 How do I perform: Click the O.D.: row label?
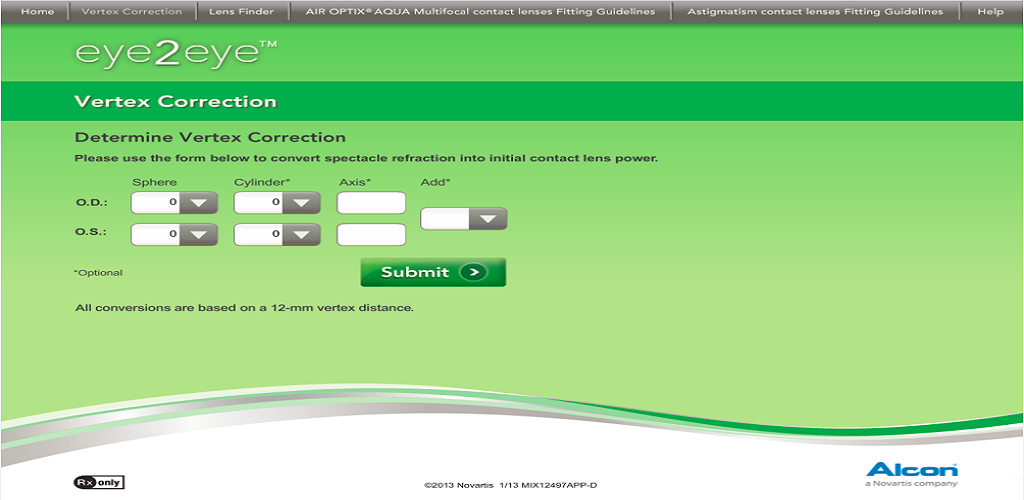(x=91, y=202)
